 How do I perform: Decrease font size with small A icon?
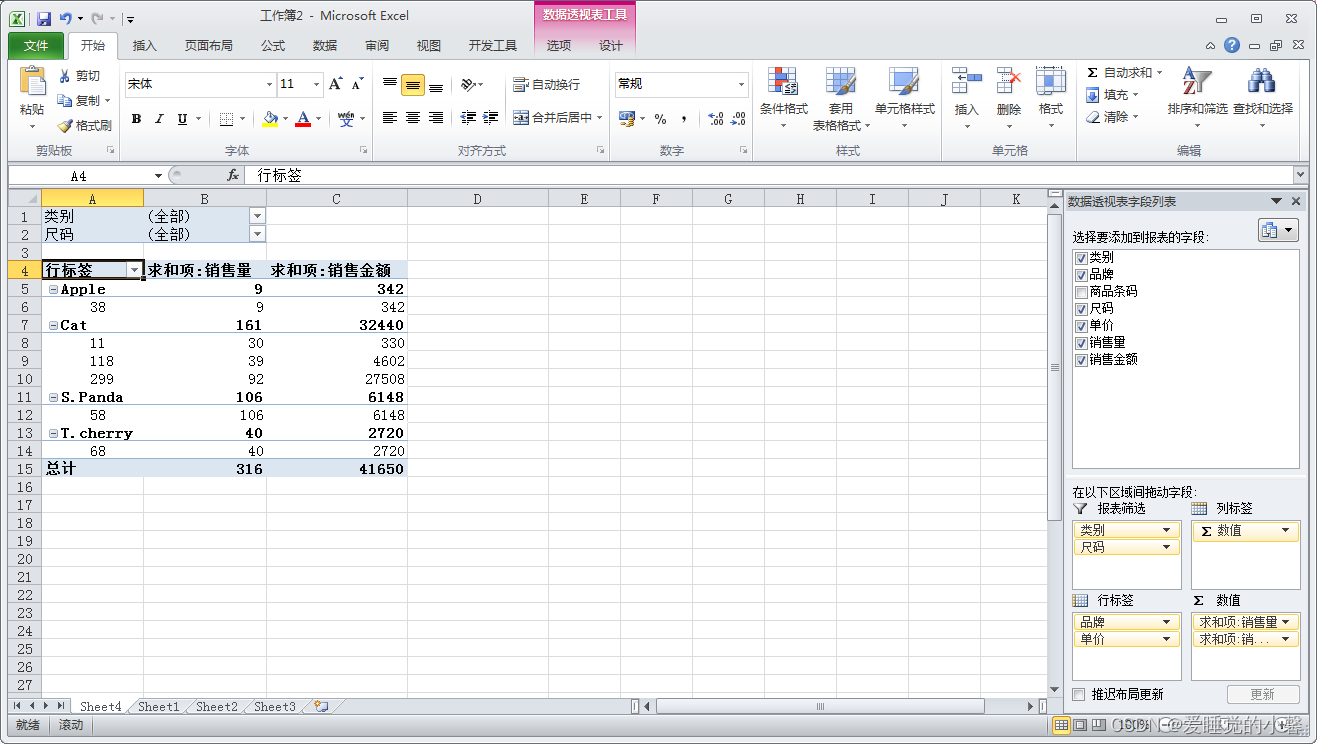(x=357, y=84)
